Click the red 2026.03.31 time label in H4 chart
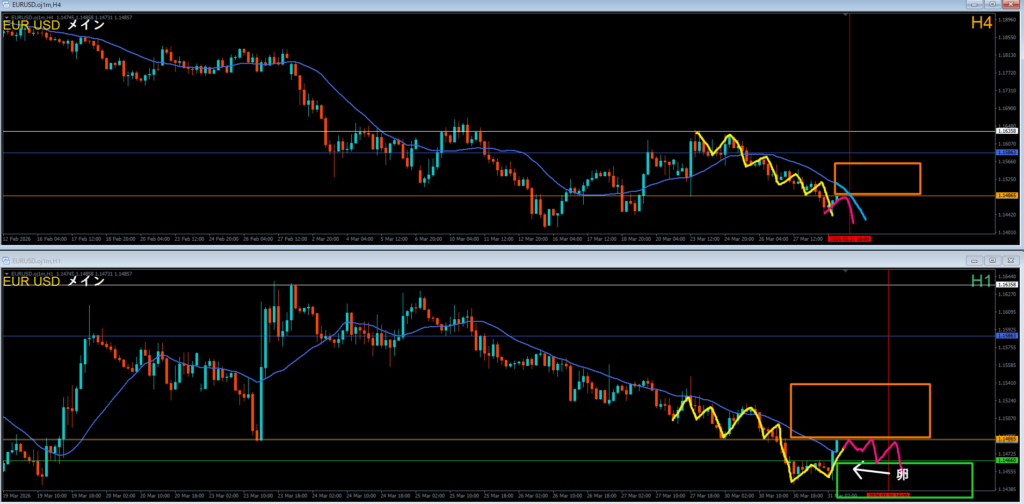This screenshot has width=1024, height=504. click(x=850, y=238)
